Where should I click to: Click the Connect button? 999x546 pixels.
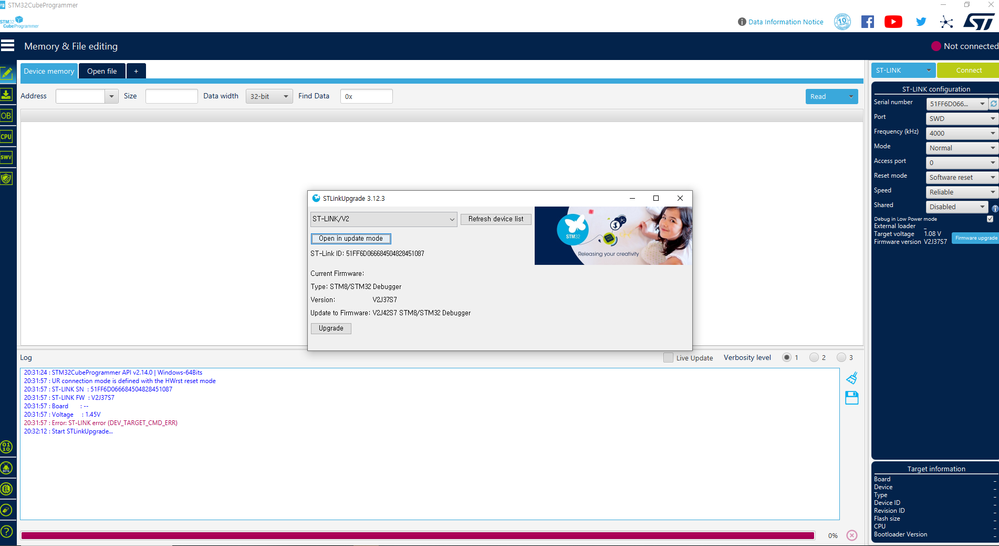click(x=968, y=70)
